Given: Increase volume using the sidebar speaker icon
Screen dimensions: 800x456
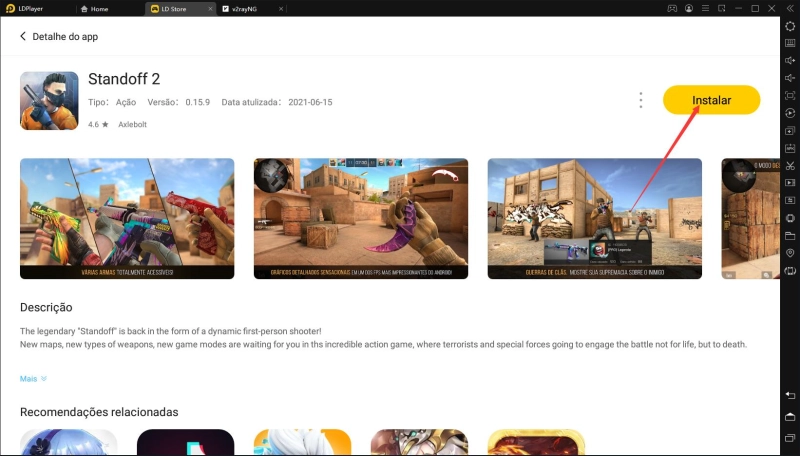Looking at the screenshot, I should point(790,61).
